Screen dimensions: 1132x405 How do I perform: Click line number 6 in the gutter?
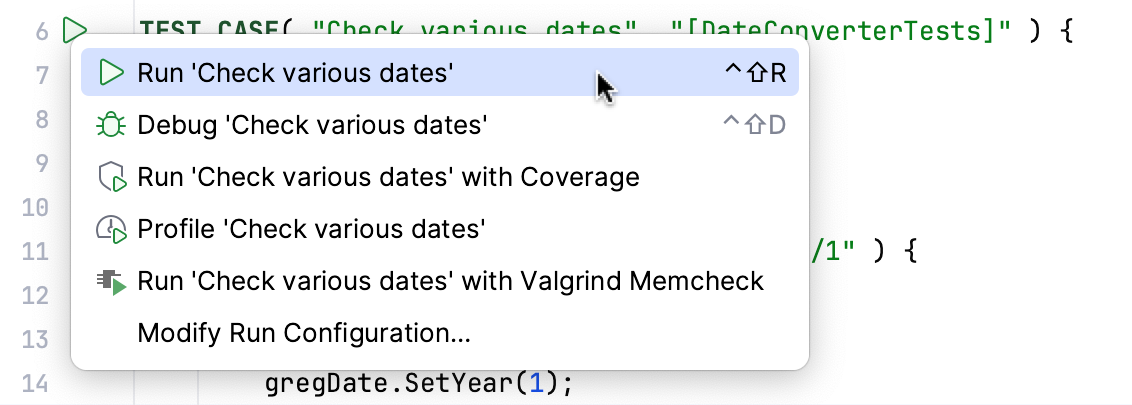click(x=41, y=31)
